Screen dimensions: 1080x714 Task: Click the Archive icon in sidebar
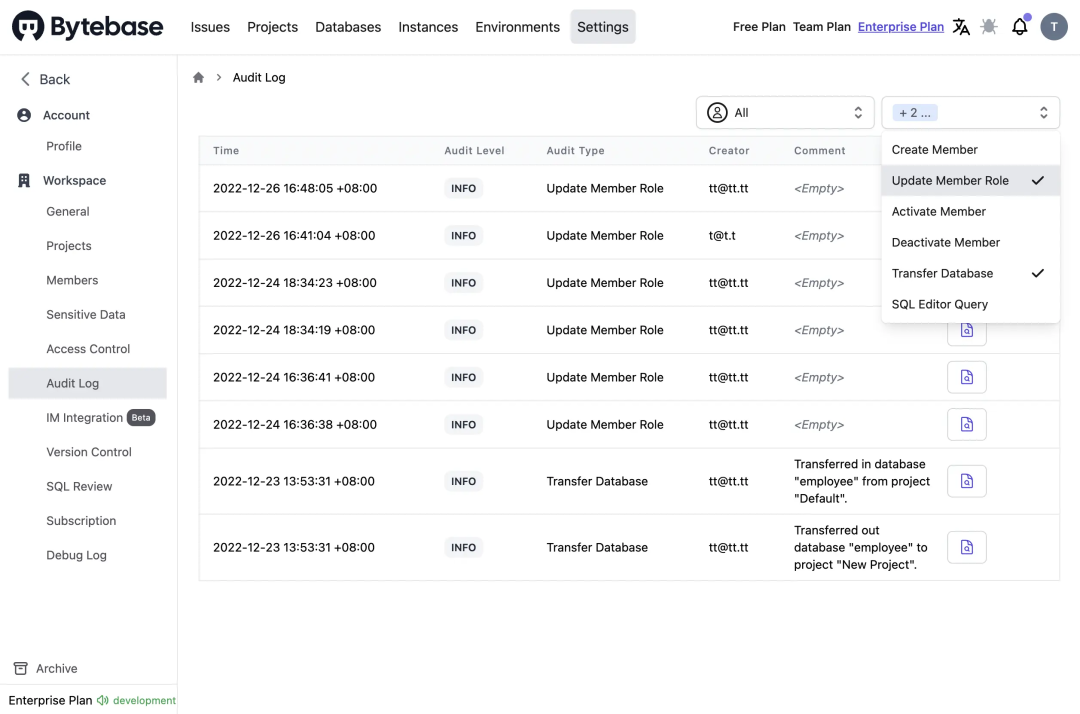tap(20, 668)
